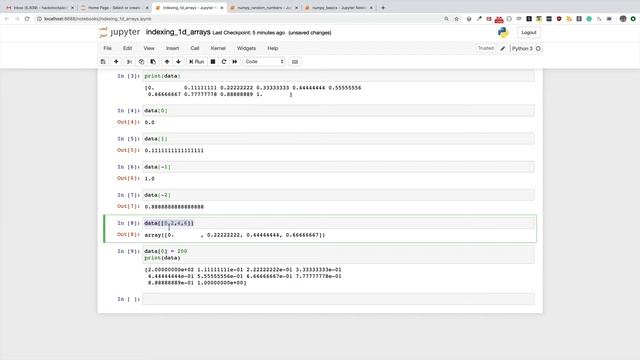Select the data[0] cell In [4]
The image size is (640, 360).
[338, 111]
